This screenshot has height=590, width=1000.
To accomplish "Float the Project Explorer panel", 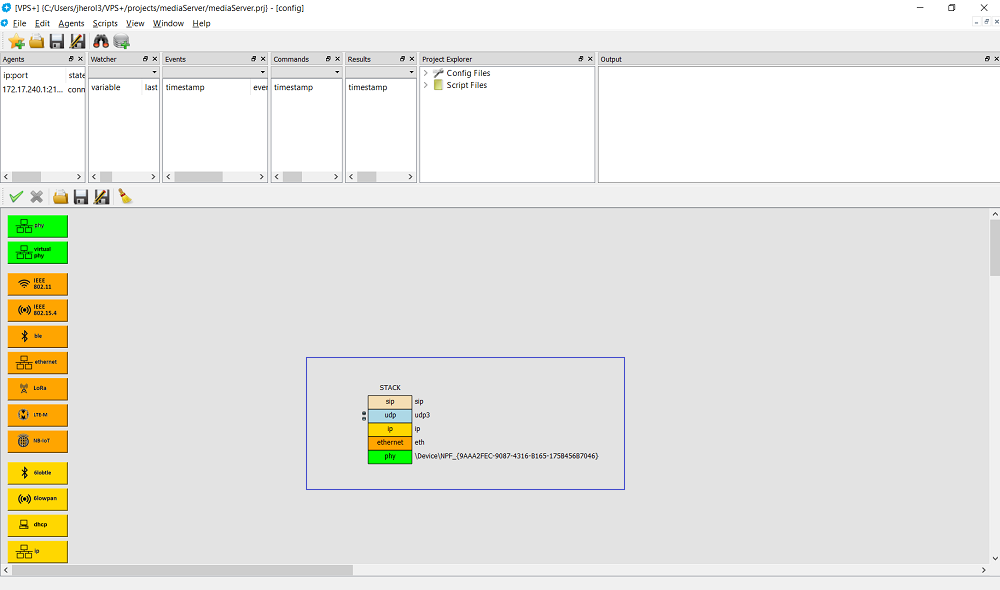I will (x=580, y=59).
